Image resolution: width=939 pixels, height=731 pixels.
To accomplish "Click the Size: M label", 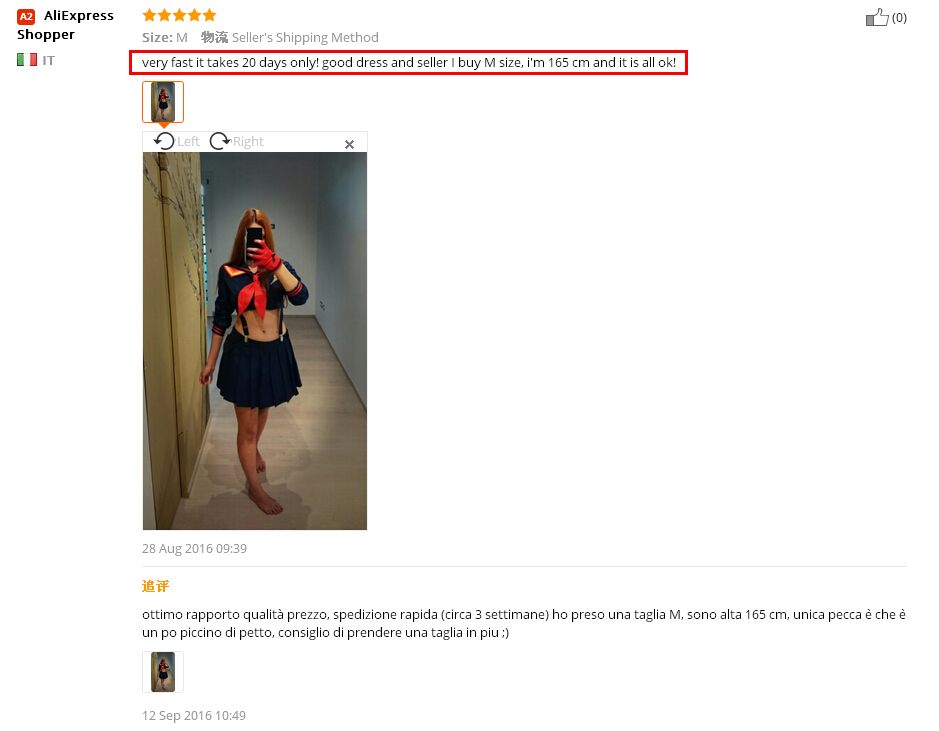I will click(x=165, y=38).
